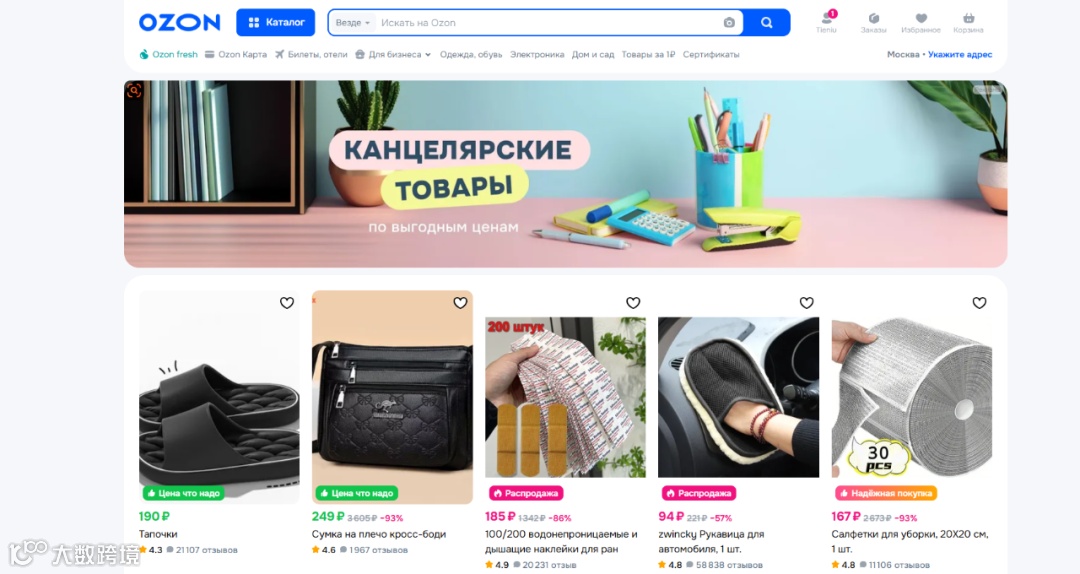This screenshot has width=1080, height=574.
Task: Toggle favorite heart on Тапочки slippers
Action: point(287,303)
